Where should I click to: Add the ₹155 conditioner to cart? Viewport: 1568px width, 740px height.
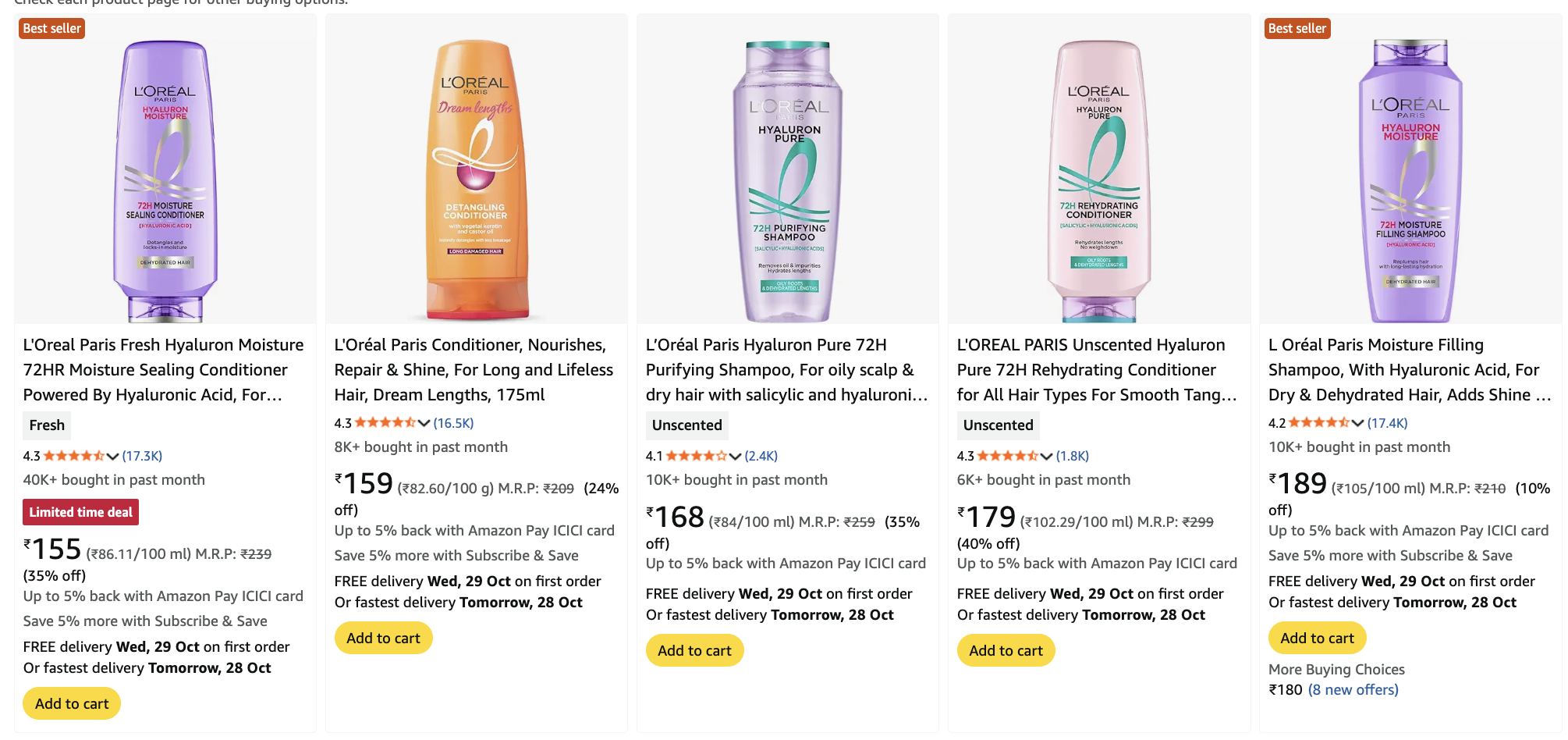[x=72, y=703]
